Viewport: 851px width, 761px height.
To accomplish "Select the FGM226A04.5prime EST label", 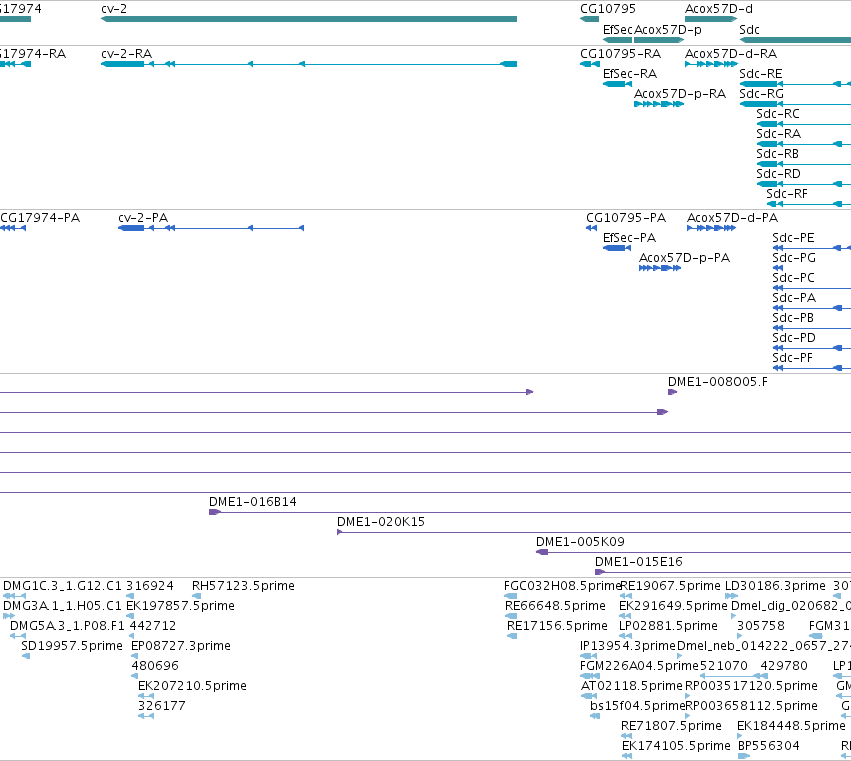I will tap(639, 667).
